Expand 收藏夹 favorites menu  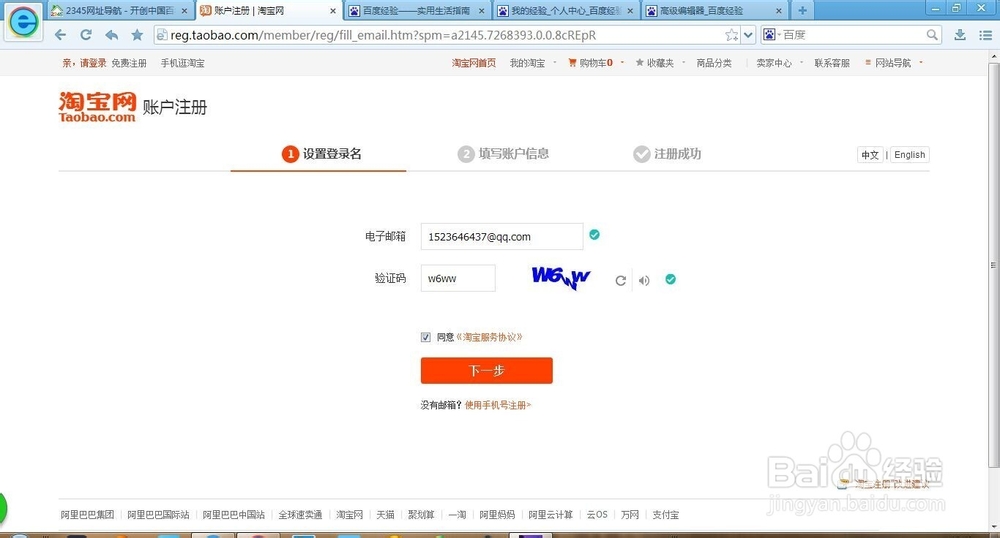(x=658, y=62)
